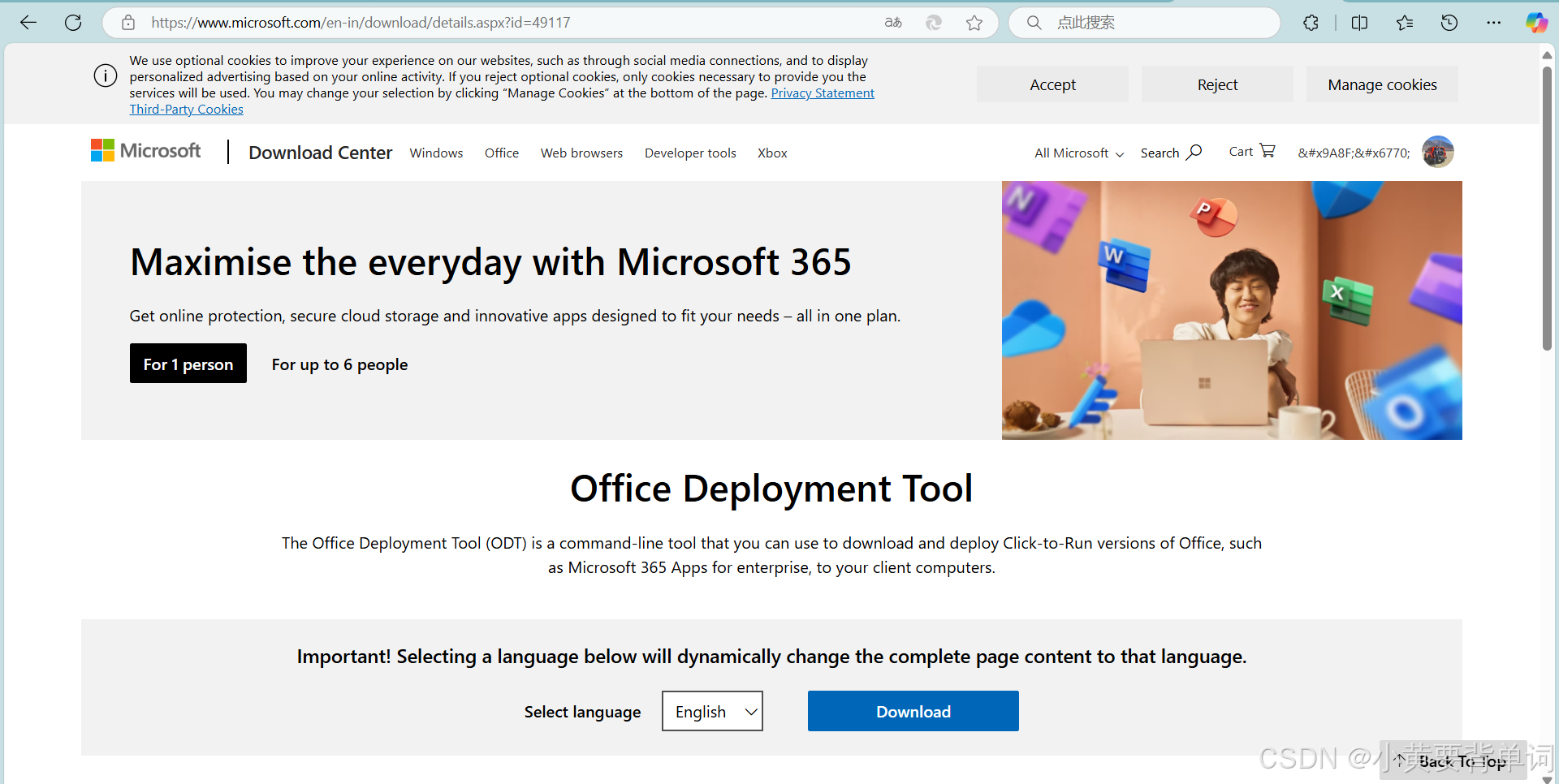Open the account profile avatar

[x=1438, y=152]
